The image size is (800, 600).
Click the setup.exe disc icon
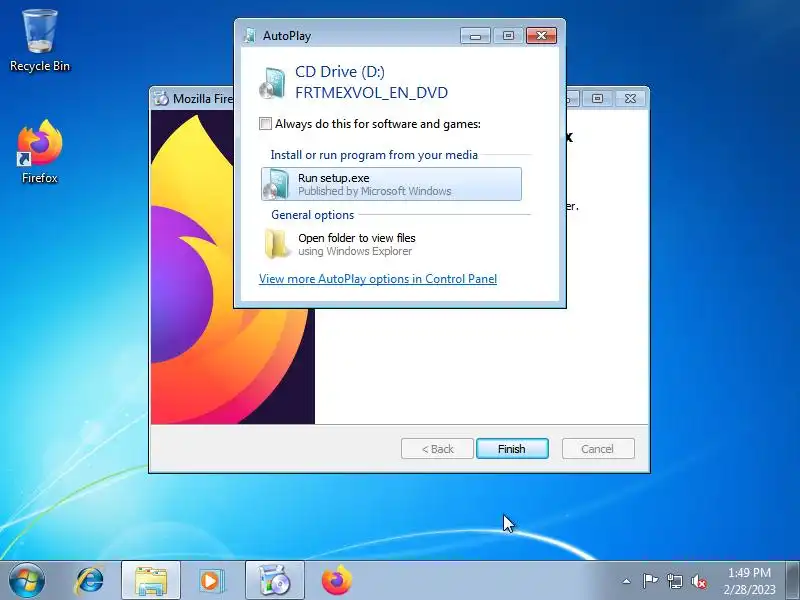point(276,184)
